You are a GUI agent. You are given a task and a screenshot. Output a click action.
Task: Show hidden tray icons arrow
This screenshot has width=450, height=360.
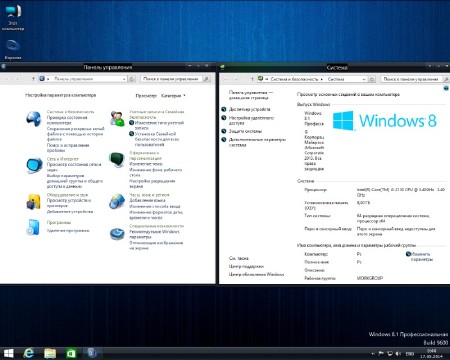(372, 354)
